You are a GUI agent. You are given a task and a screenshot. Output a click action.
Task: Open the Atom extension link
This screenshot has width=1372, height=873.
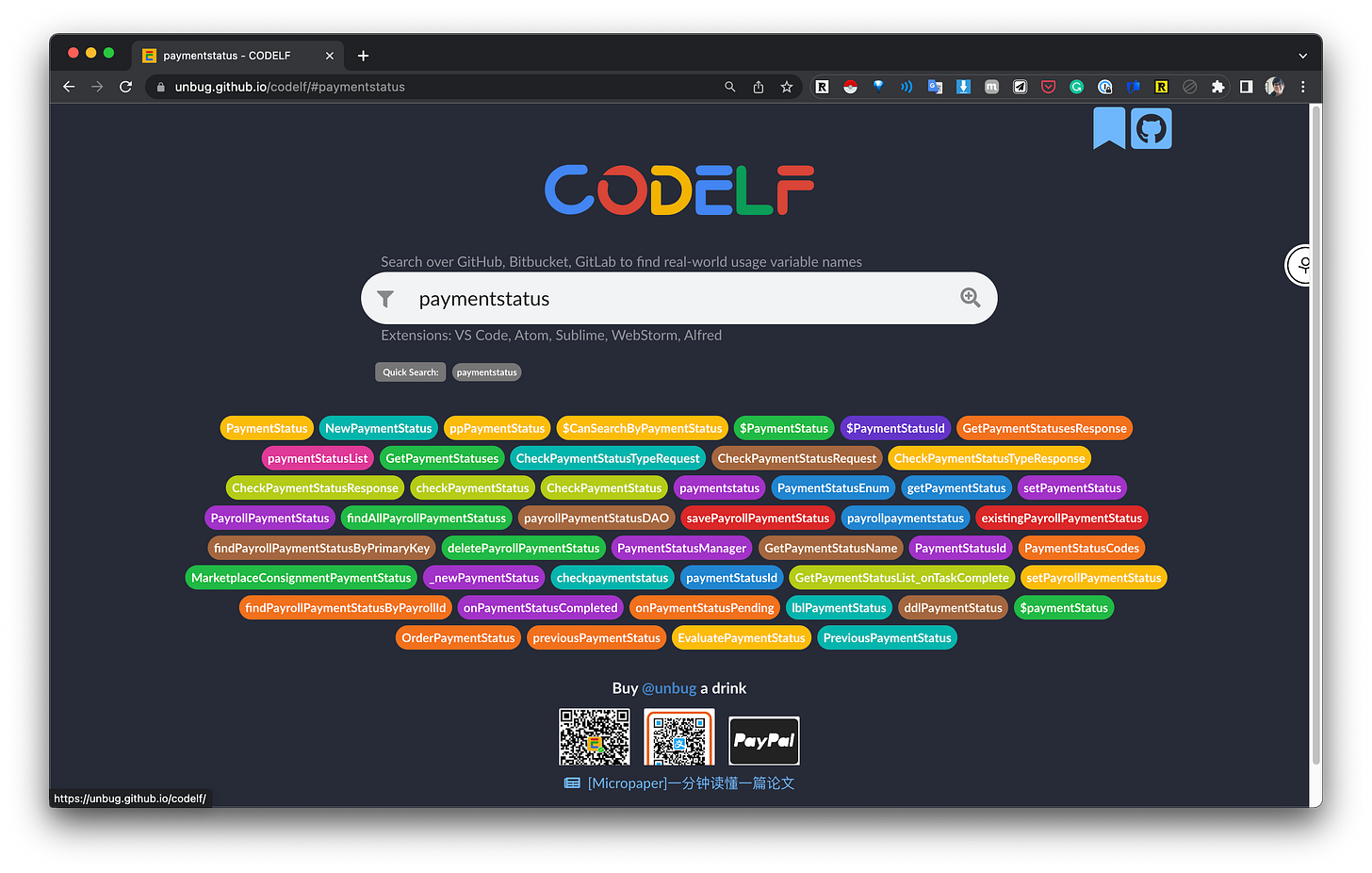(531, 336)
